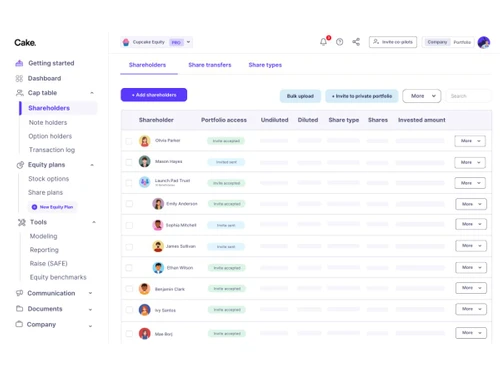Select Ethan Wilson's row checkbox
500x375 pixels.
point(129,268)
